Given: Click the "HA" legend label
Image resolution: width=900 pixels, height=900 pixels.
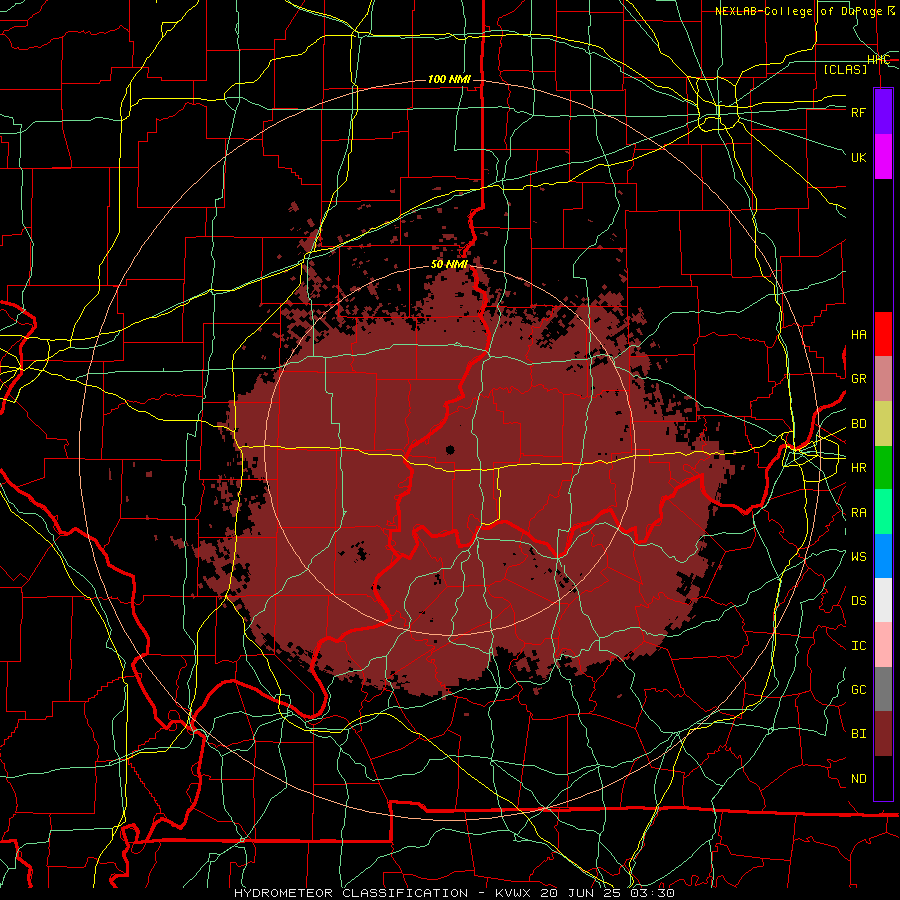Looking at the screenshot, I should [x=858, y=335].
